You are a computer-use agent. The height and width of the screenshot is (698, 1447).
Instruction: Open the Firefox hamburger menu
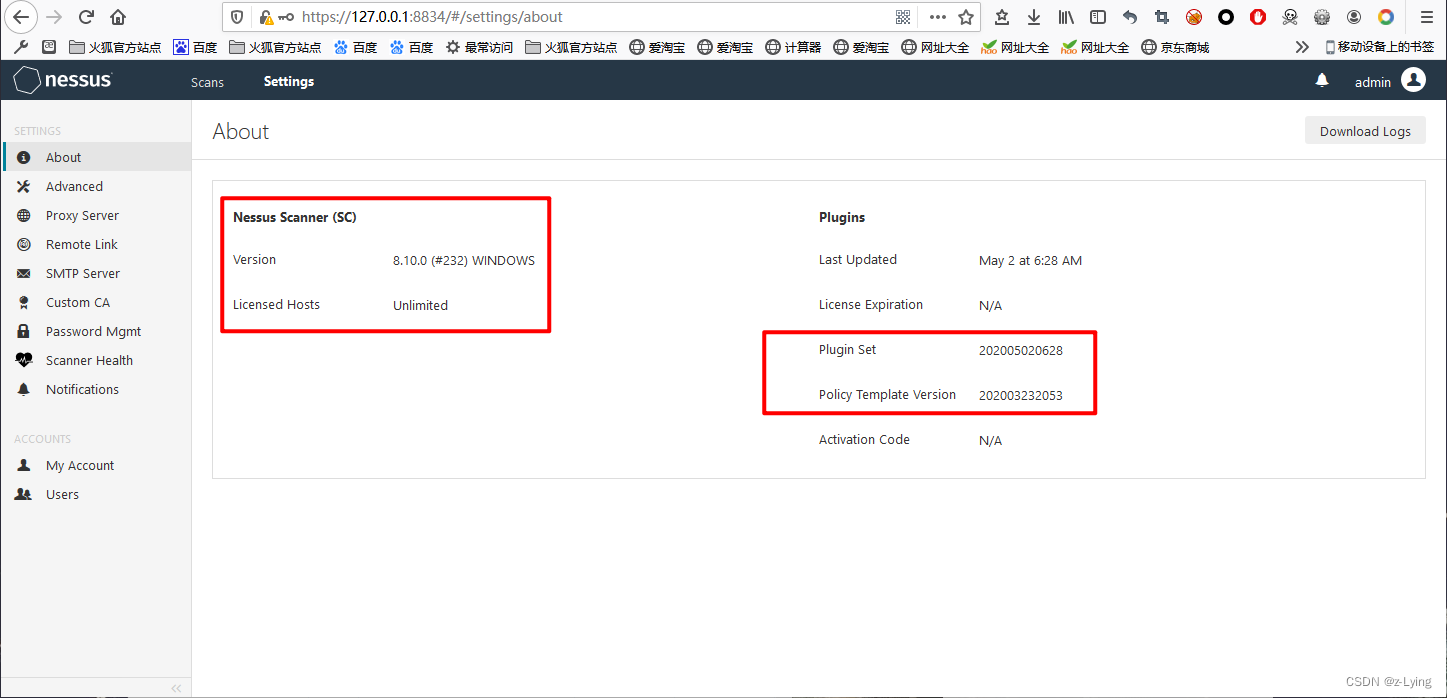pos(1426,17)
